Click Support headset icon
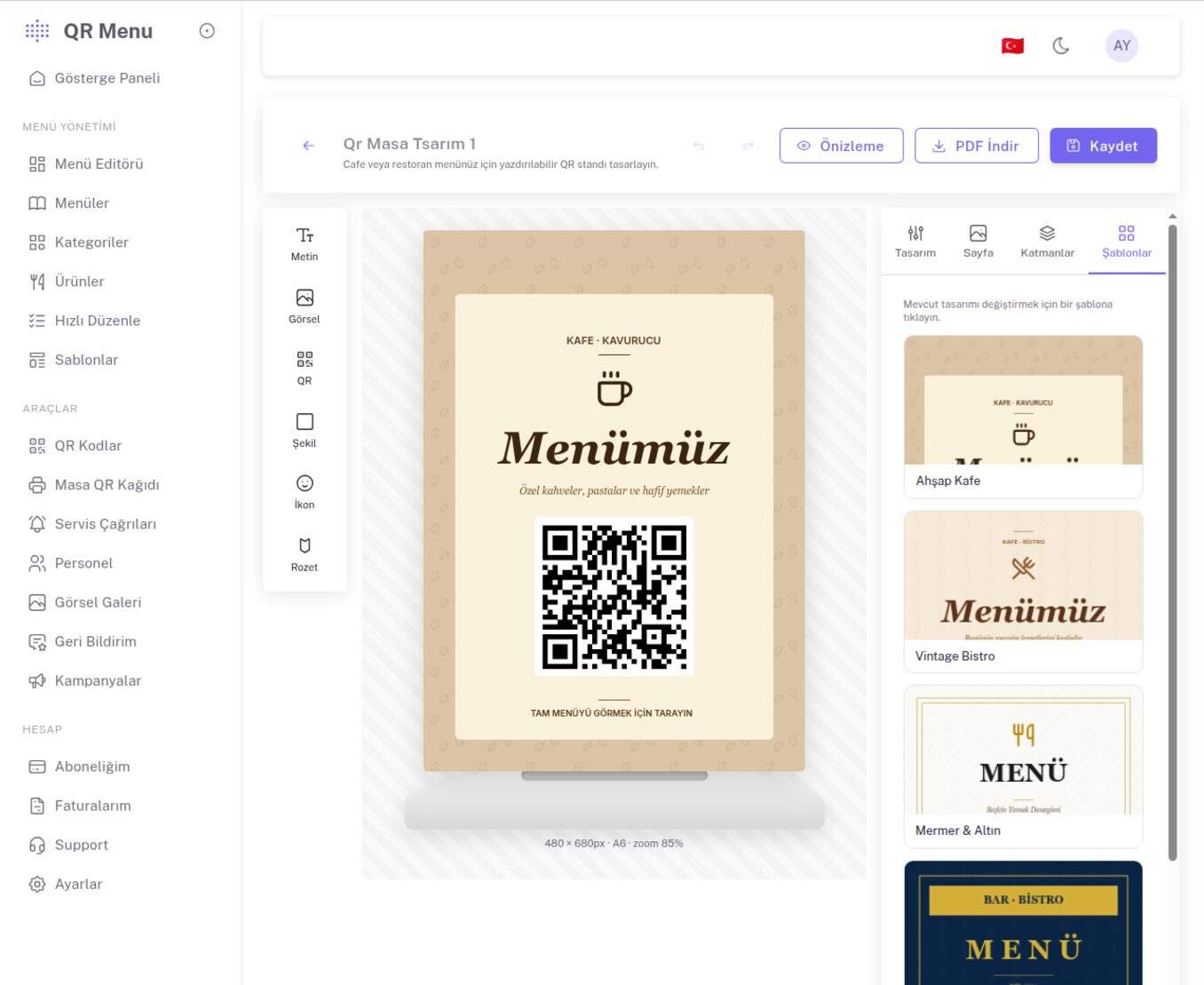1204x985 pixels. [37, 845]
